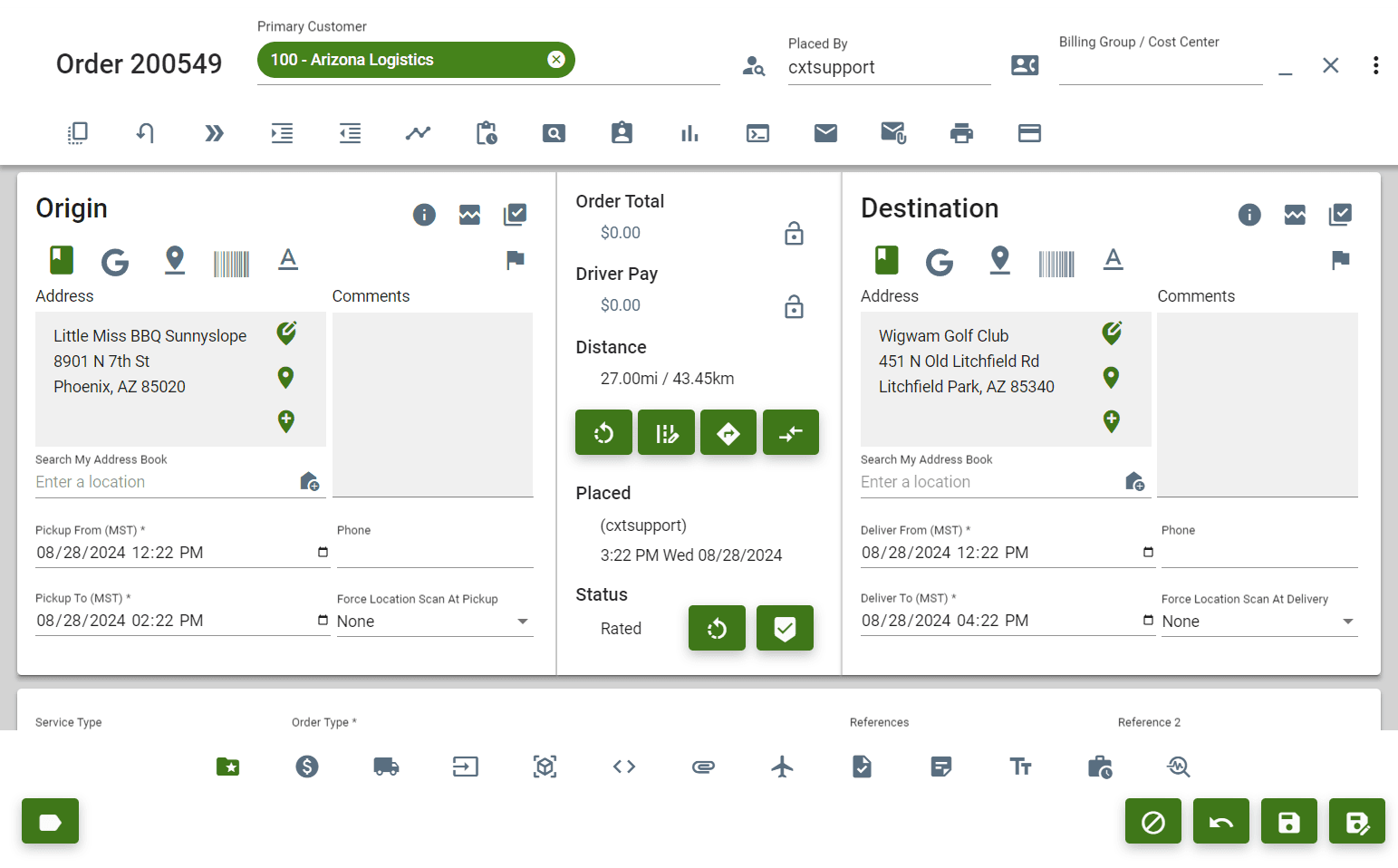Open the print icon in the top toolbar
The height and width of the screenshot is (868, 1398).
coord(961,133)
